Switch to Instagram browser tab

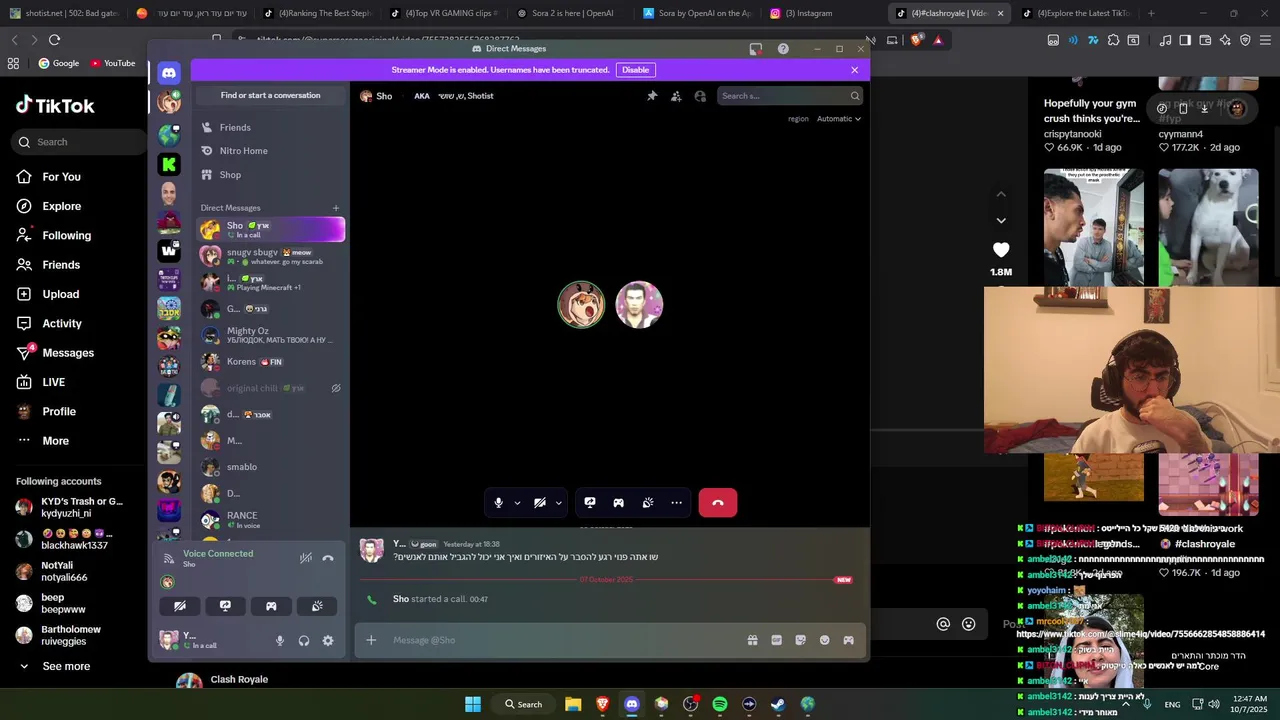tap(812, 13)
